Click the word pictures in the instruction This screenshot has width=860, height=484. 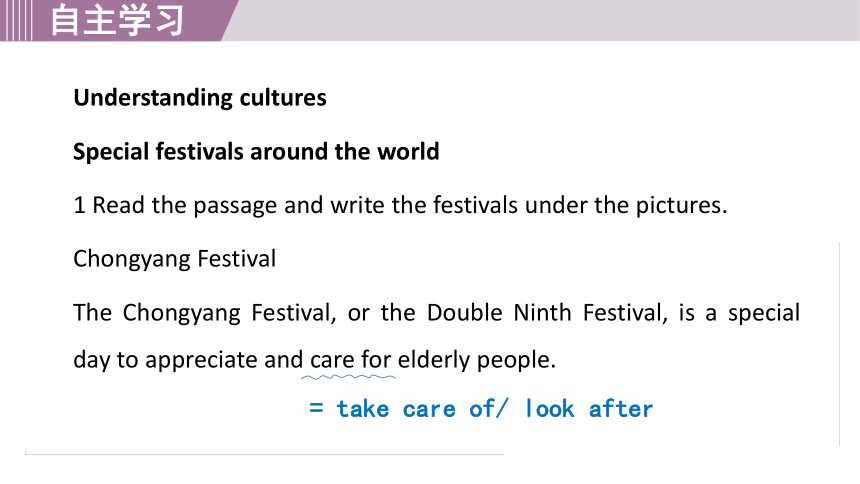point(681,205)
